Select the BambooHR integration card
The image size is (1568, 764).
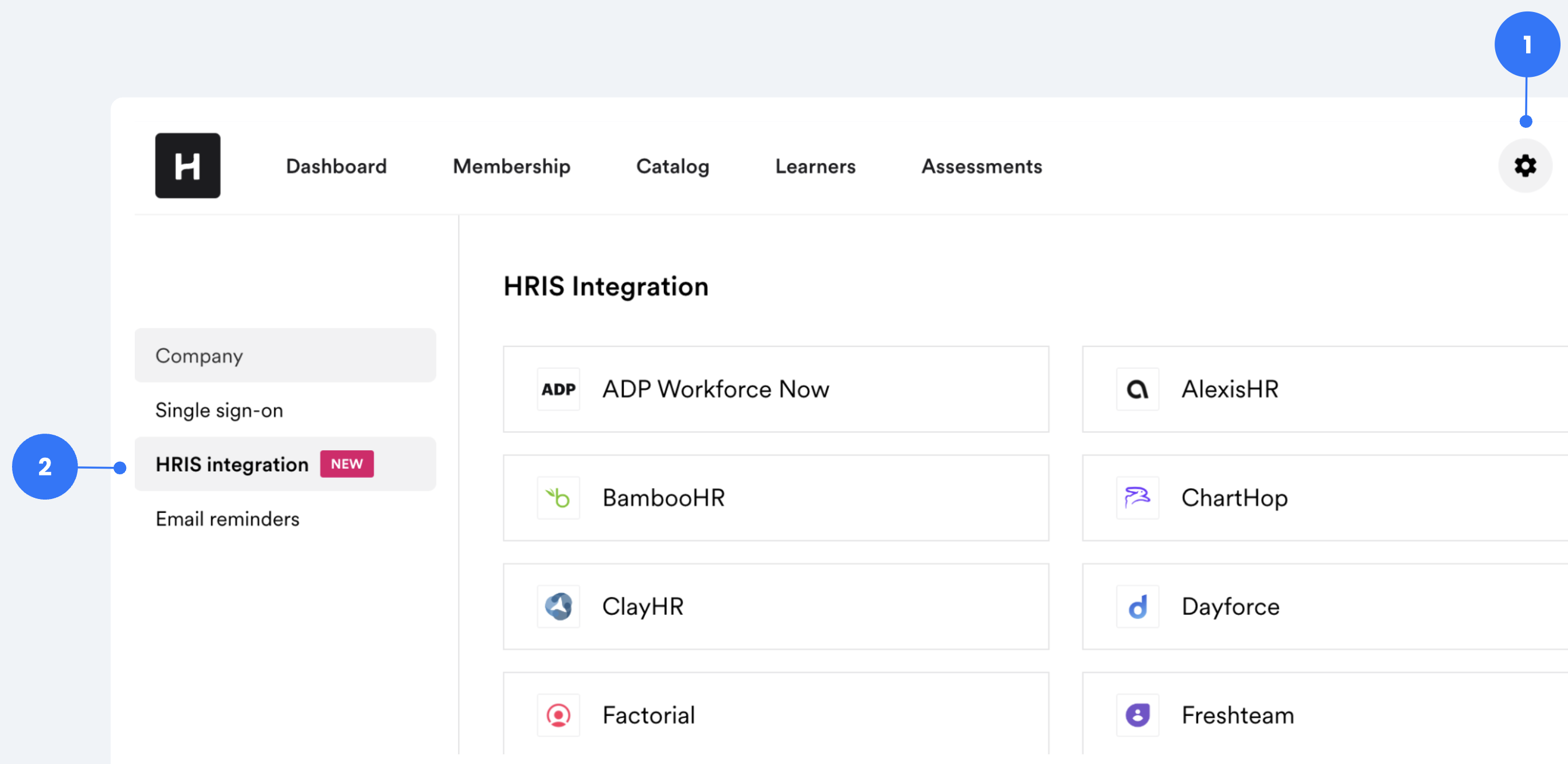pyautogui.click(x=776, y=498)
